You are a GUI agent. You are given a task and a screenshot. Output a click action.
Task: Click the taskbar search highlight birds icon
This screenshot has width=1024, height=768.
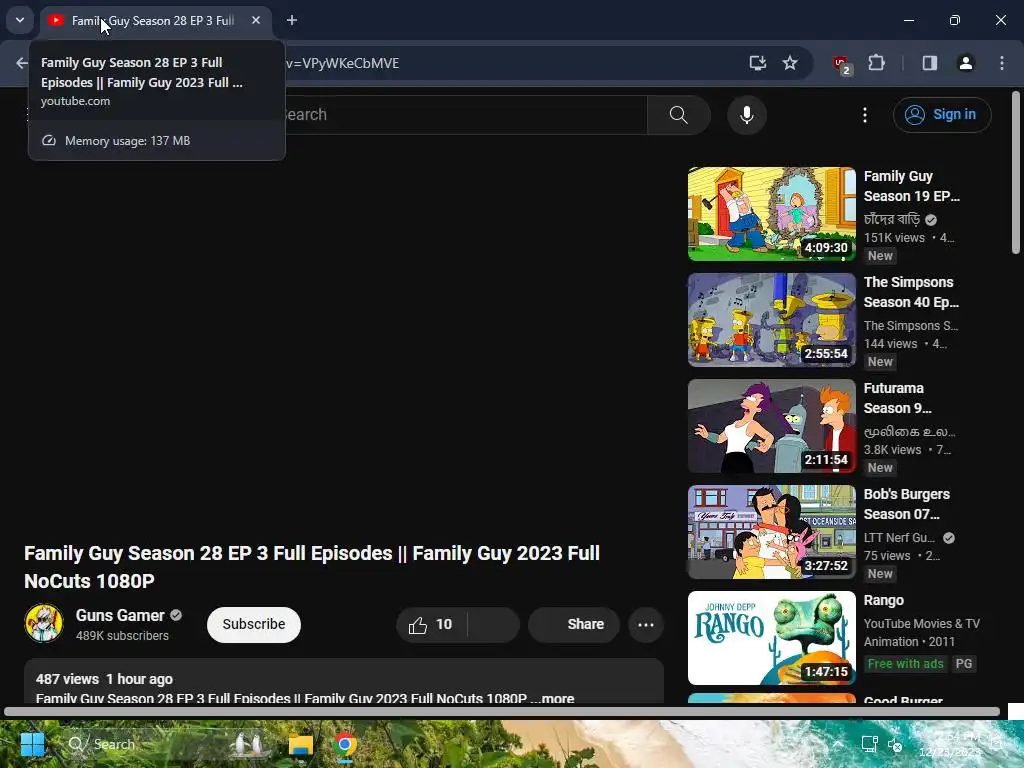pyautogui.click(x=248, y=744)
